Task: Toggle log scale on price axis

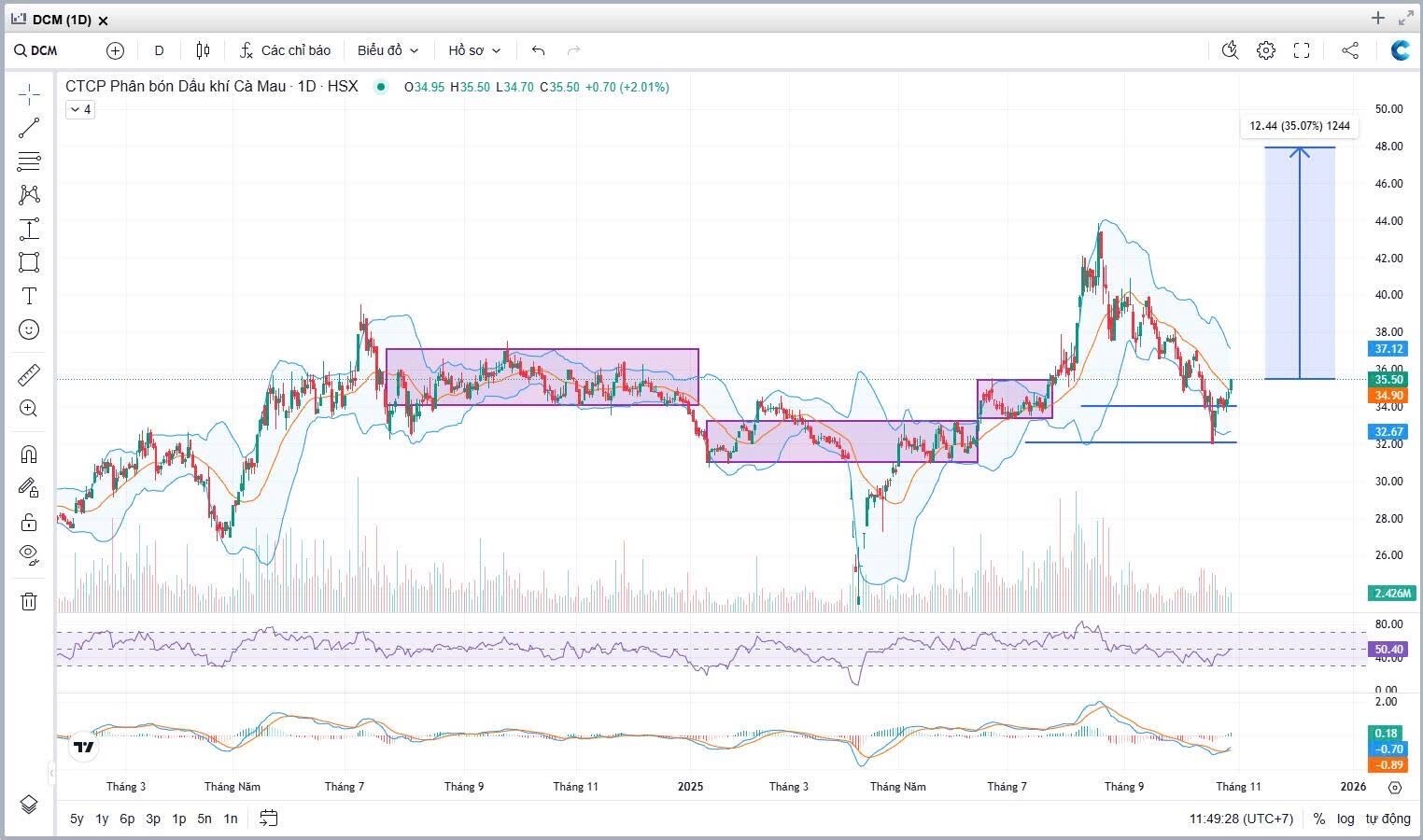Action: tap(1345, 819)
